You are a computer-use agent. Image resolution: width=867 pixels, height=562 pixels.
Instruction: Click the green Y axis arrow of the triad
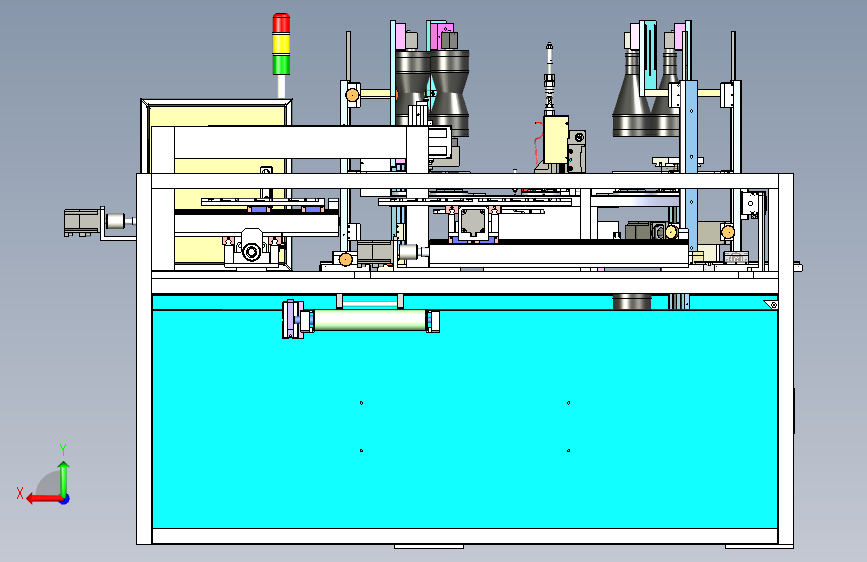tap(64, 478)
